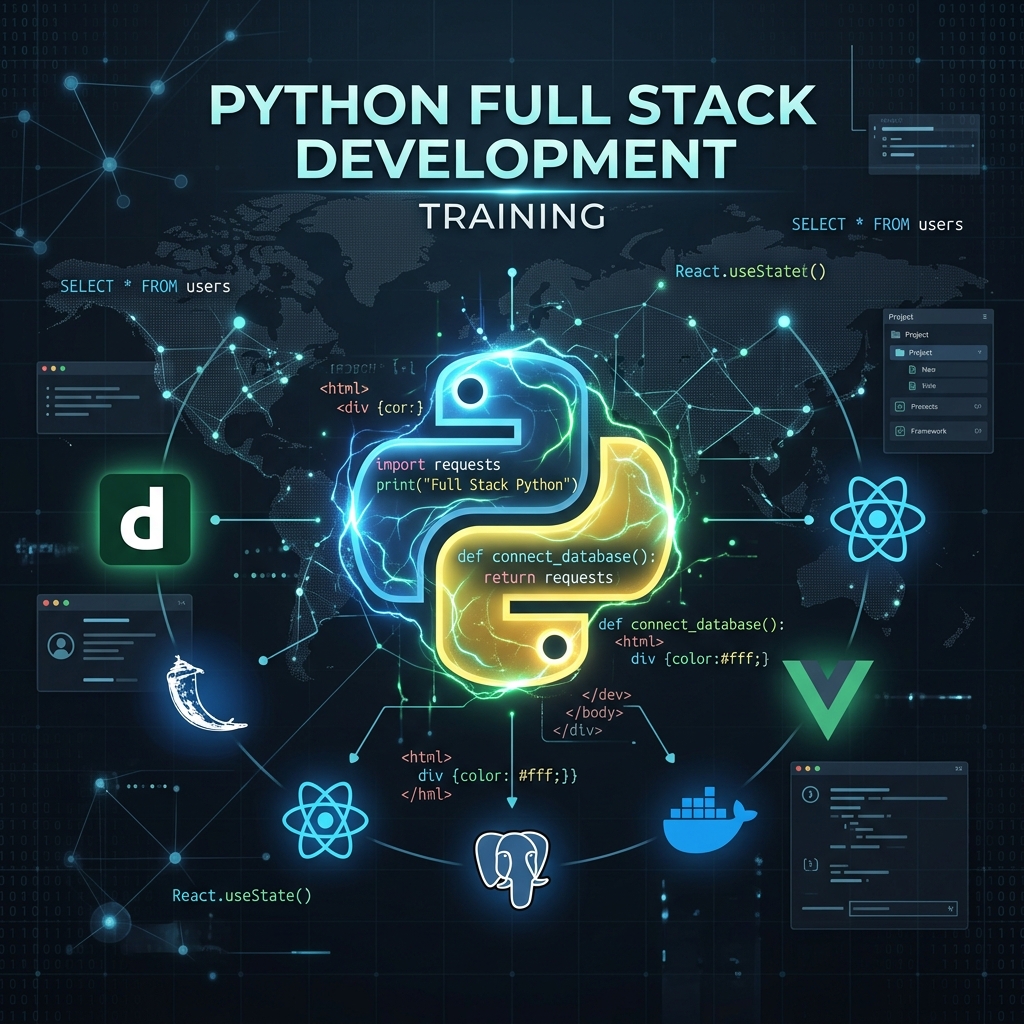This screenshot has width=1024, height=1024.
Task: Click the input field in bottom-right code window
Action: [903, 908]
